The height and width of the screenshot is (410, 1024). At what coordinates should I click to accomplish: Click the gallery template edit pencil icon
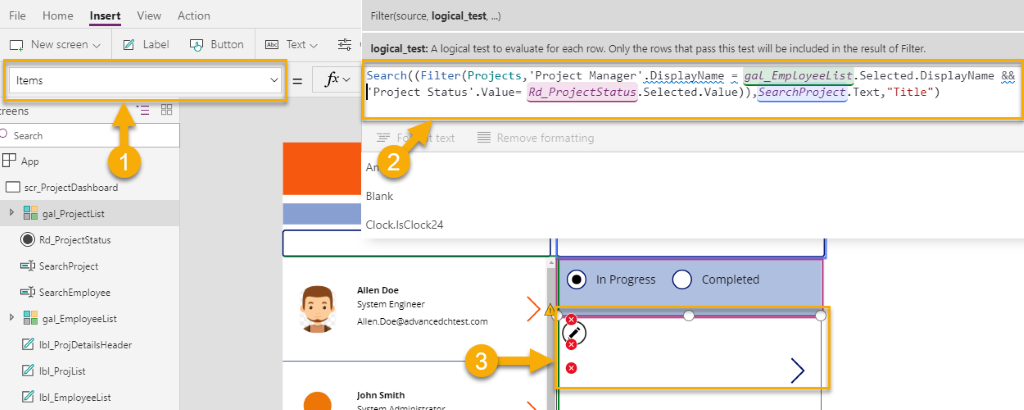(x=573, y=332)
